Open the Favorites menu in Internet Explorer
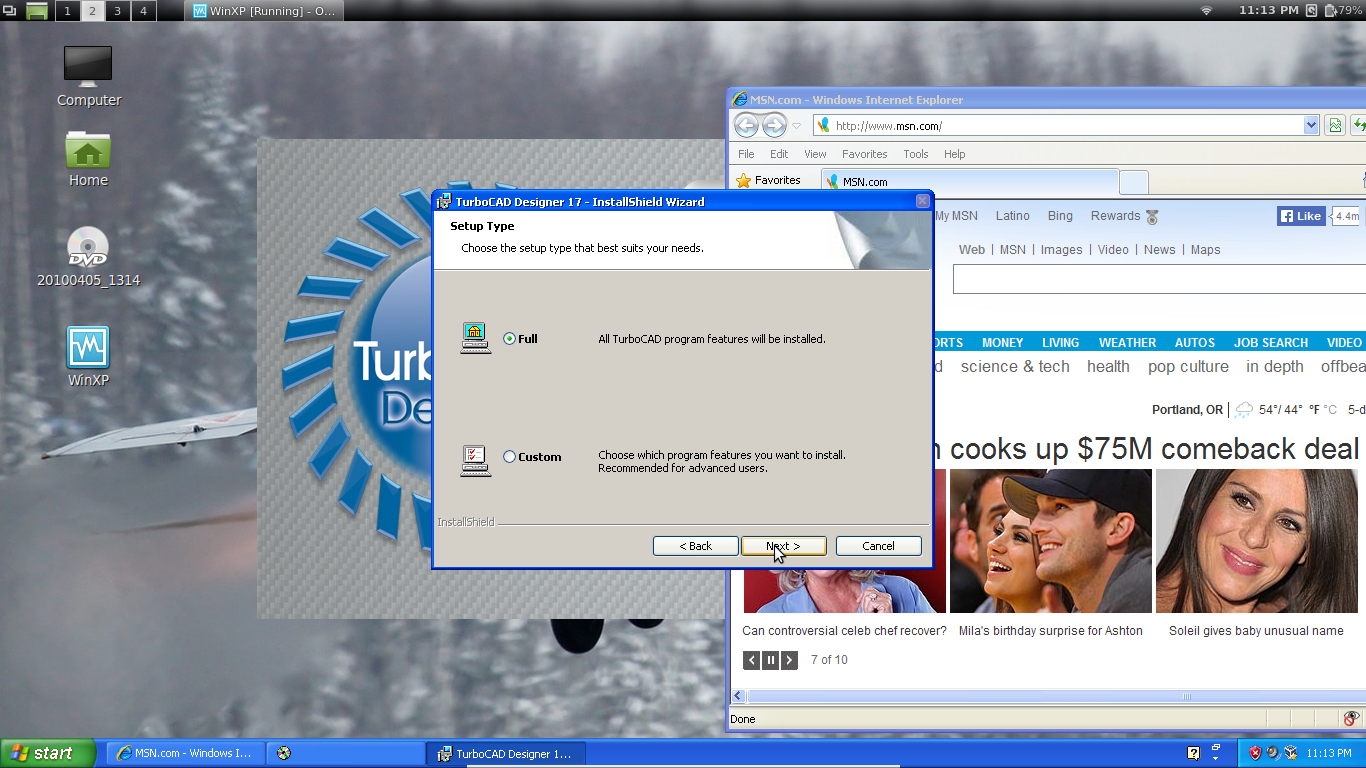Image resolution: width=1366 pixels, height=768 pixels. tap(864, 154)
